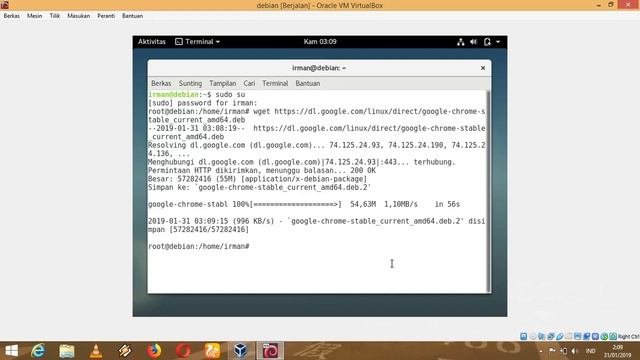Open VirtualBox Mesin menu

[34, 16]
